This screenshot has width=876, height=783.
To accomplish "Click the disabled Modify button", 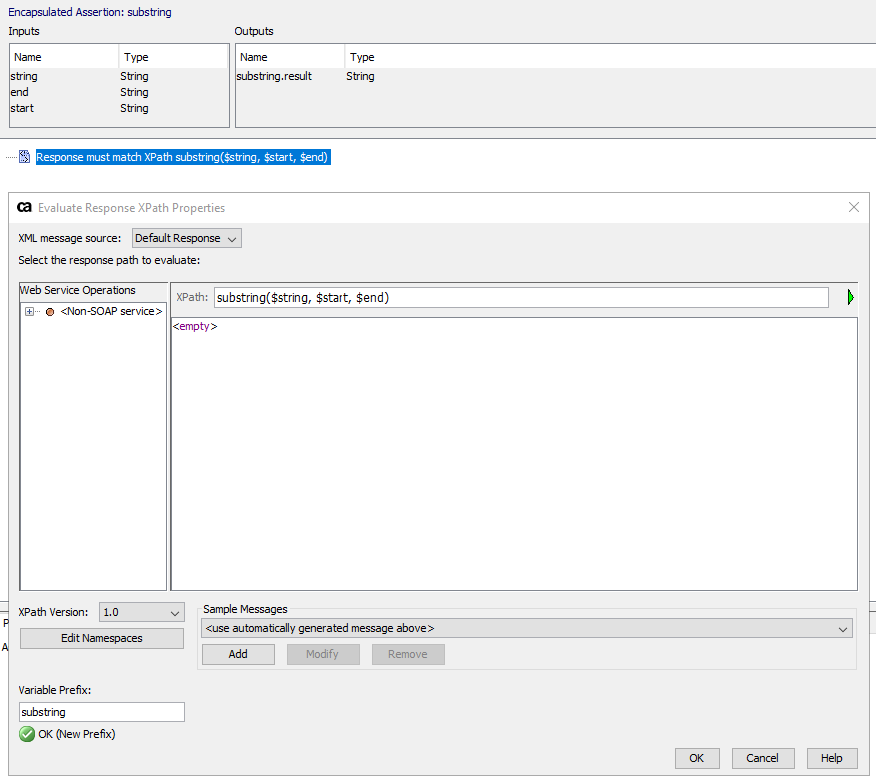I will [323, 654].
